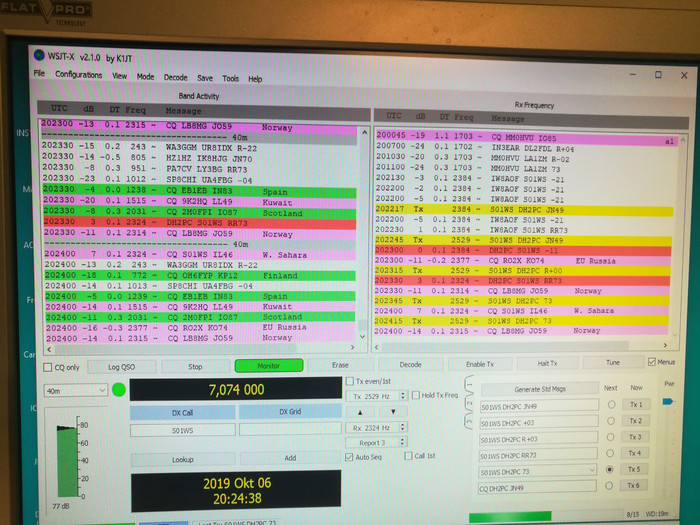The width and height of the screenshot is (700, 525).
Task: Click the Decode button
Action: click(x=410, y=364)
